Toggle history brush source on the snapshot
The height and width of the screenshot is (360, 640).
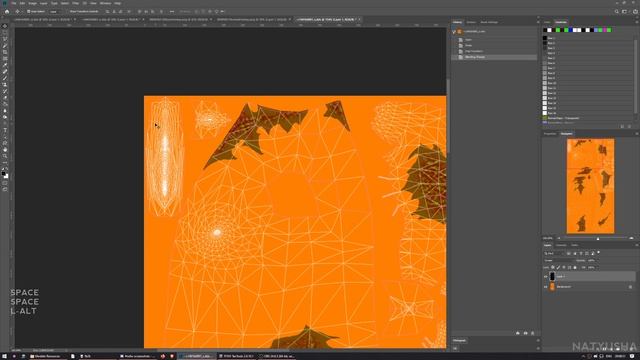tap(454, 31)
